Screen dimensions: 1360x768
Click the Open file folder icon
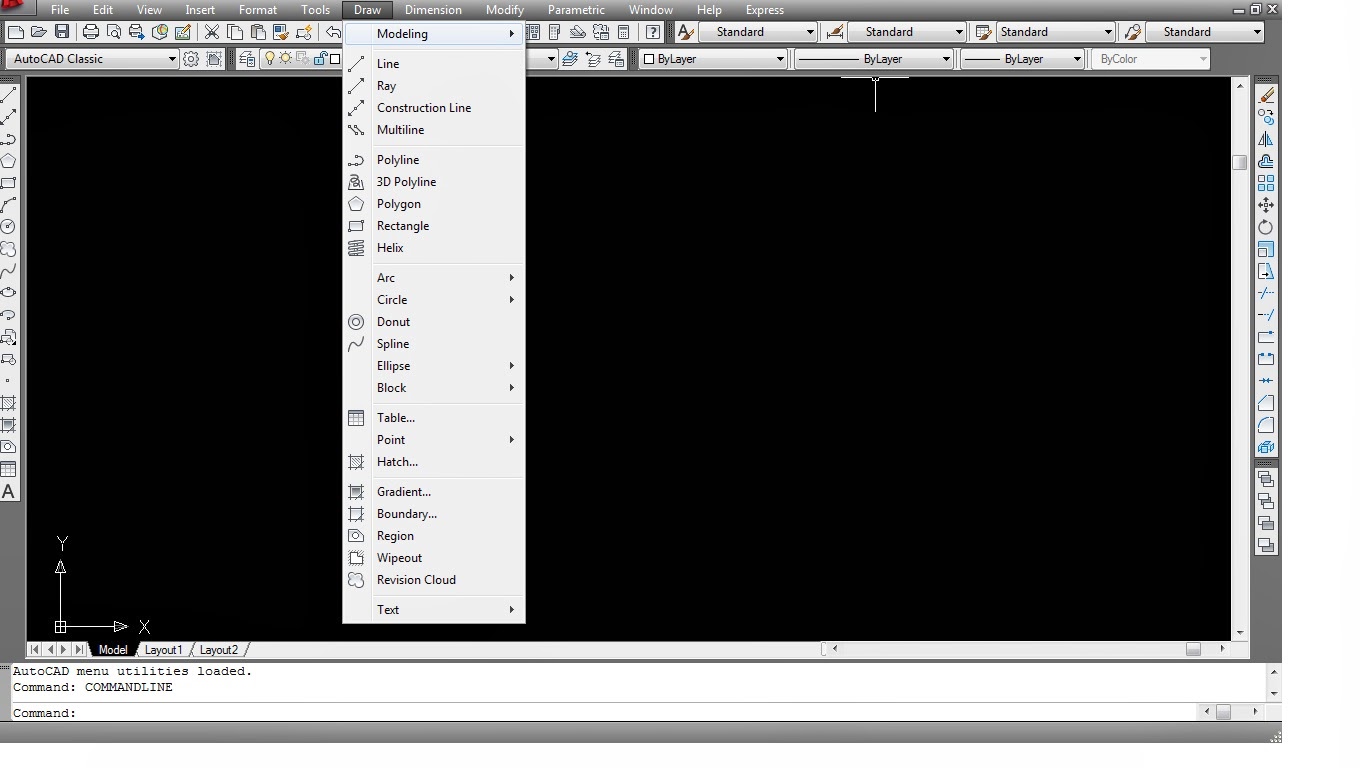point(38,32)
